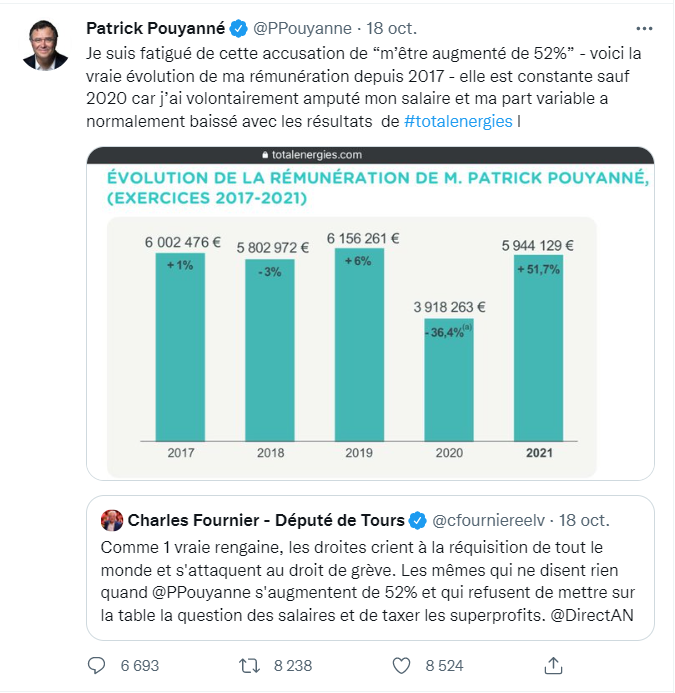Click the 8 524 likes count
675x693 pixels.
click(445, 664)
